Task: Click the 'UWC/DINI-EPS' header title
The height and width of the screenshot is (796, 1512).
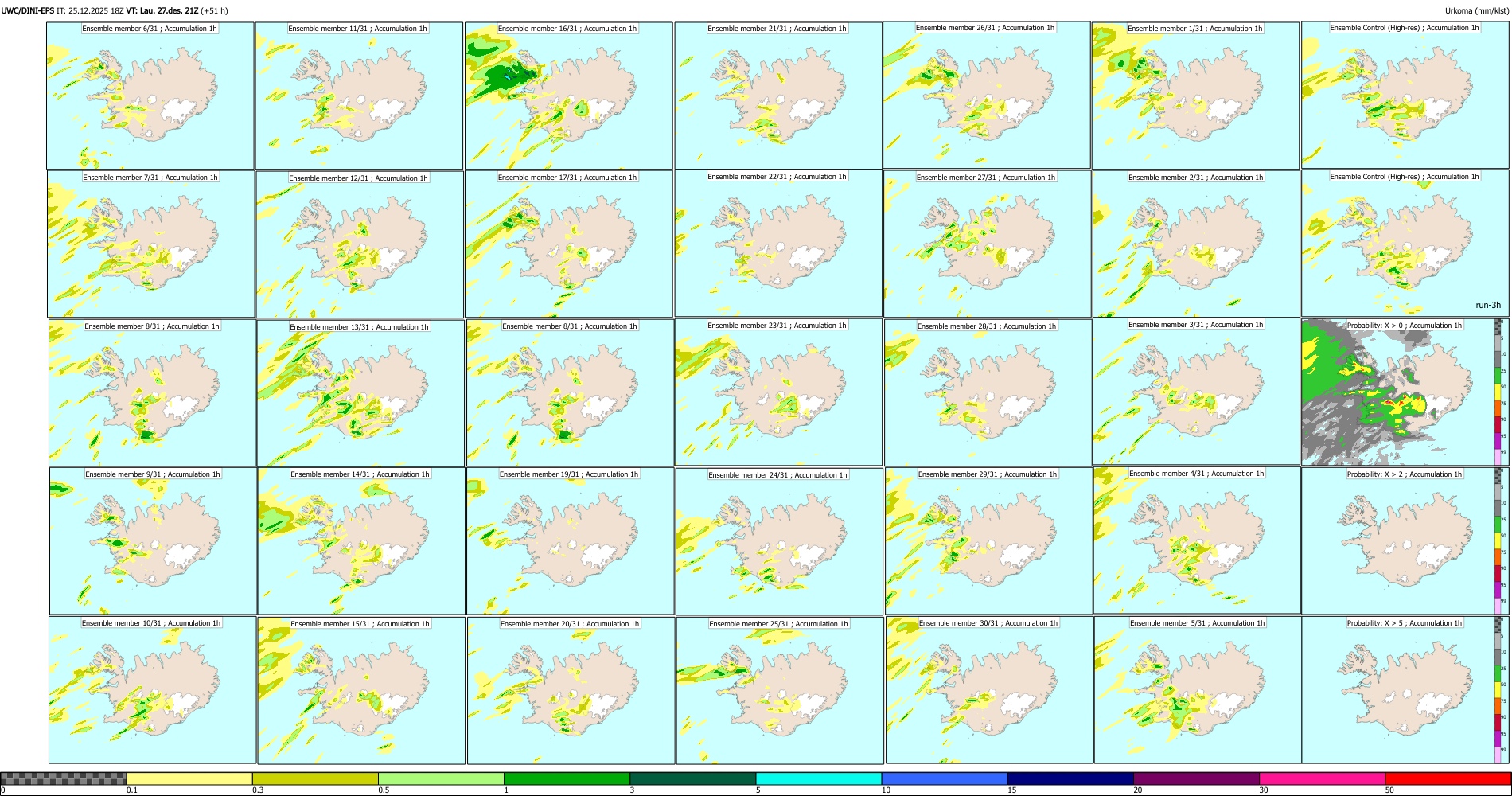Action: (x=28, y=10)
